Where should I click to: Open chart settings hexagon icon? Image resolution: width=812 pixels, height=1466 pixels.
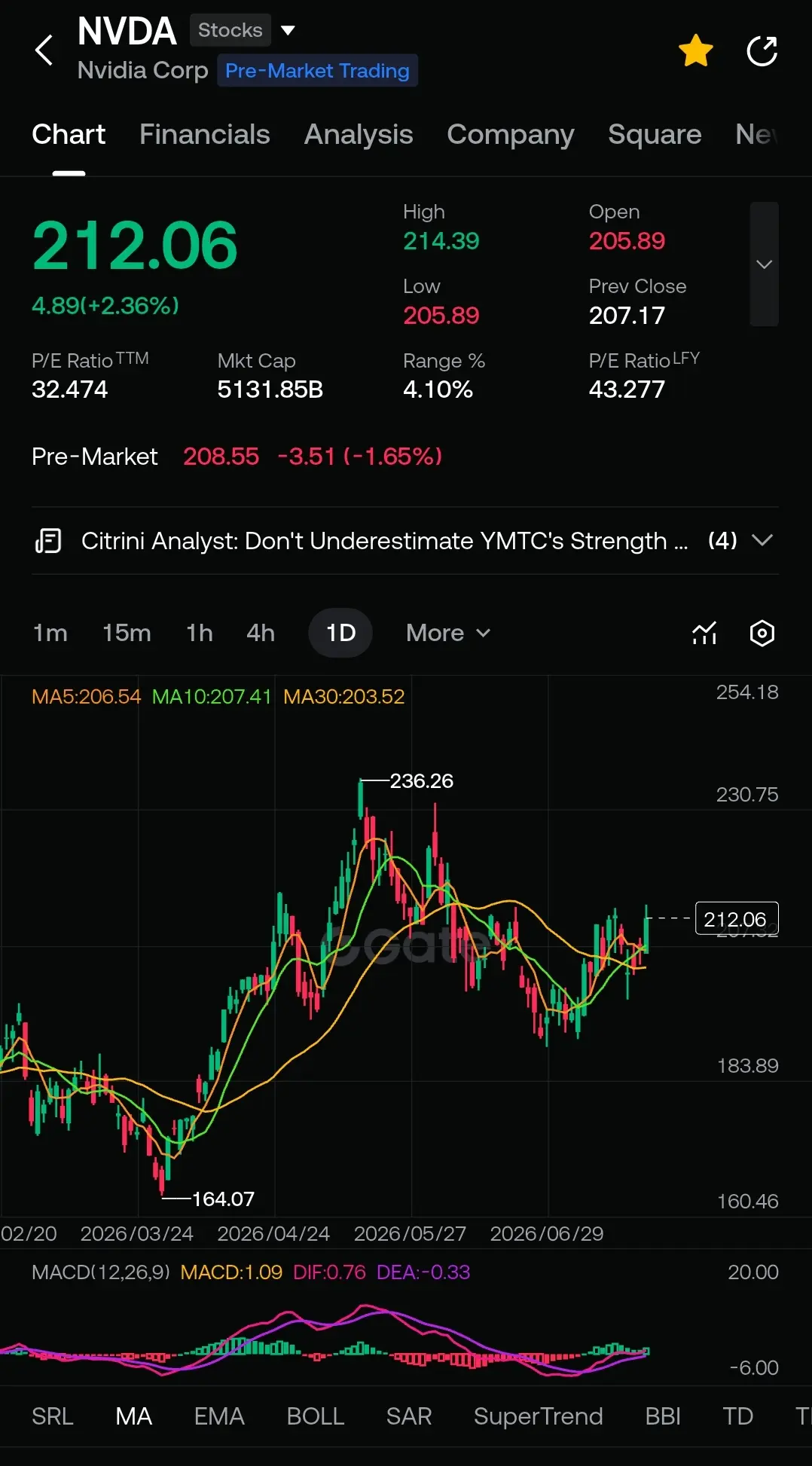[762, 633]
